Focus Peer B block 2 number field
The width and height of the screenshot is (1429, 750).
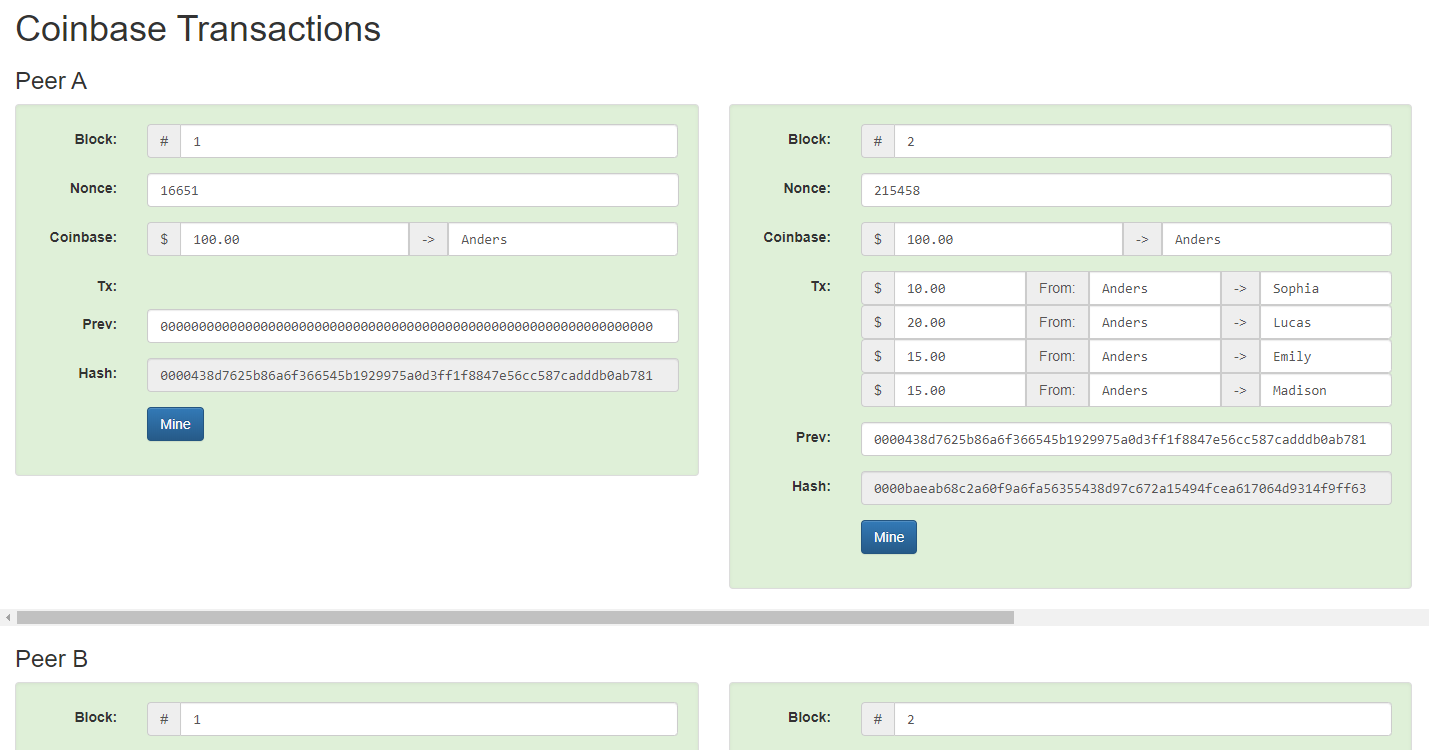(1143, 719)
